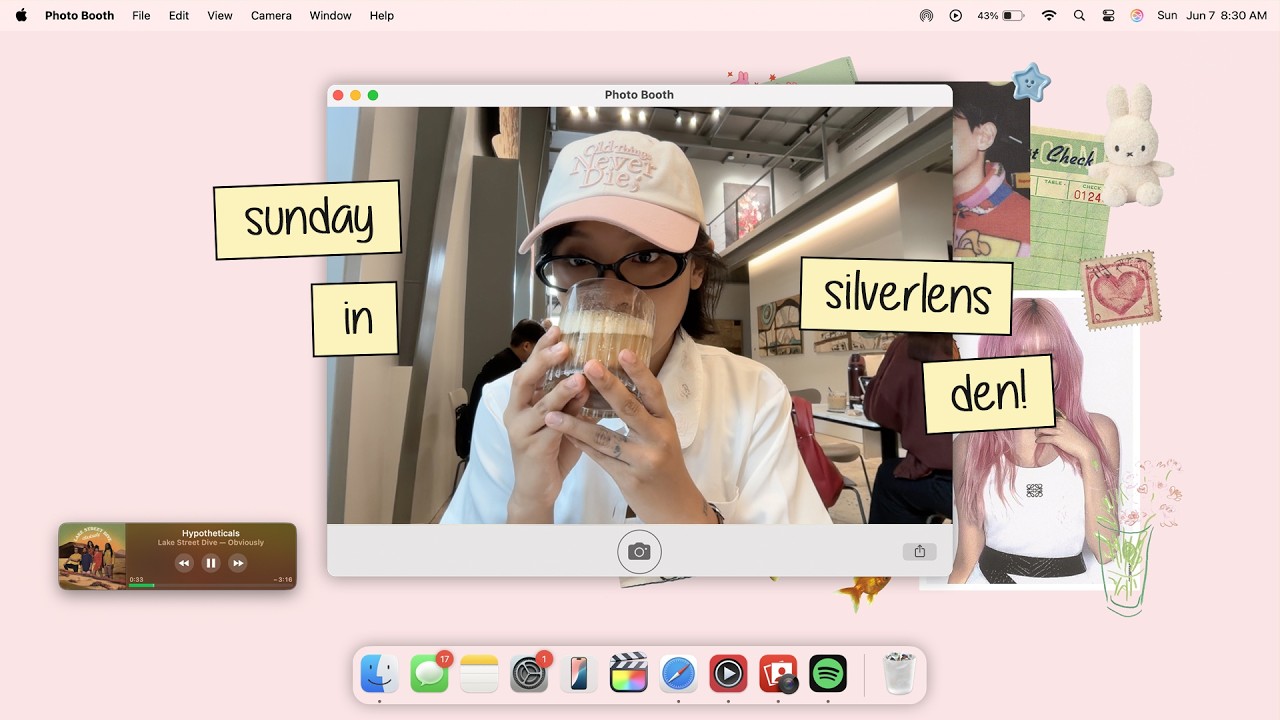Click the Photo Booth Dock icon
The width and height of the screenshot is (1280, 720).
[778, 674]
